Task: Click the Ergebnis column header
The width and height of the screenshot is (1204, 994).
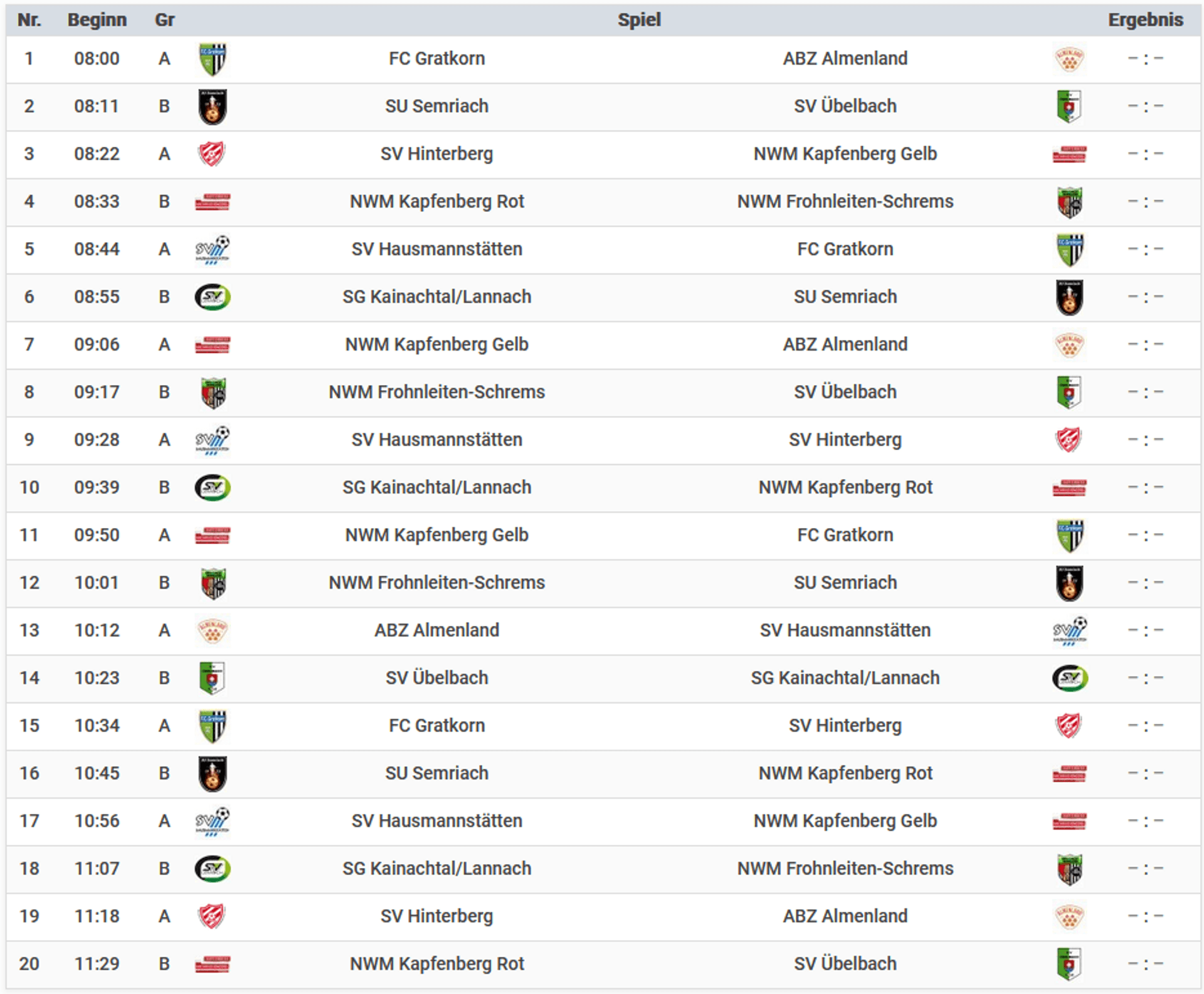Action: coord(1145,20)
